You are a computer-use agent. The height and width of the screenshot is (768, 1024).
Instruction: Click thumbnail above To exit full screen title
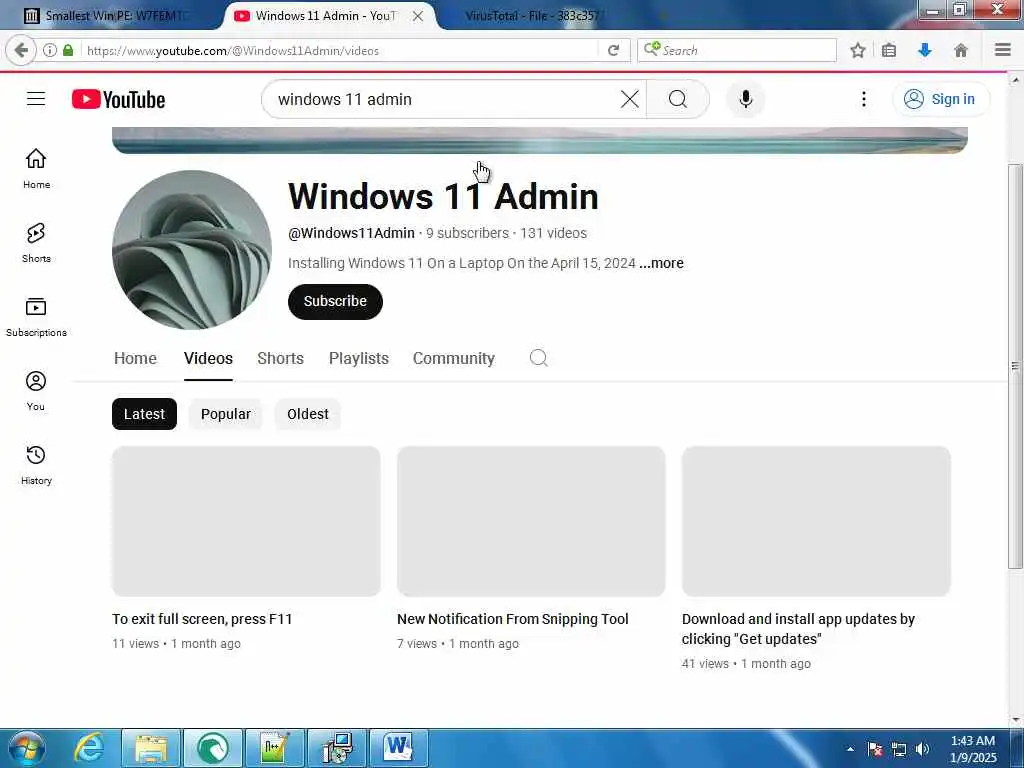coord(246,521)
